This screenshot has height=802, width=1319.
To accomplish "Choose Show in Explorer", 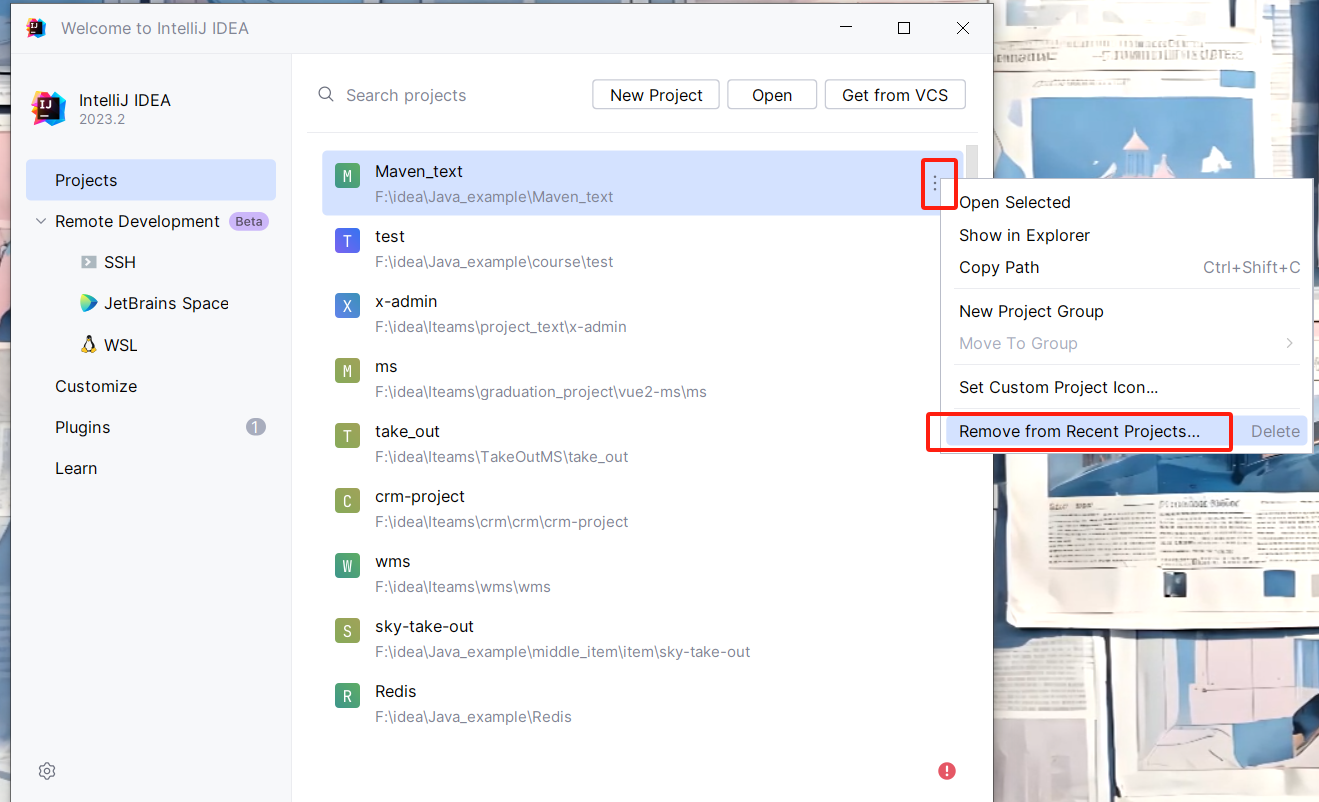I will click(x=1126, y=235).
